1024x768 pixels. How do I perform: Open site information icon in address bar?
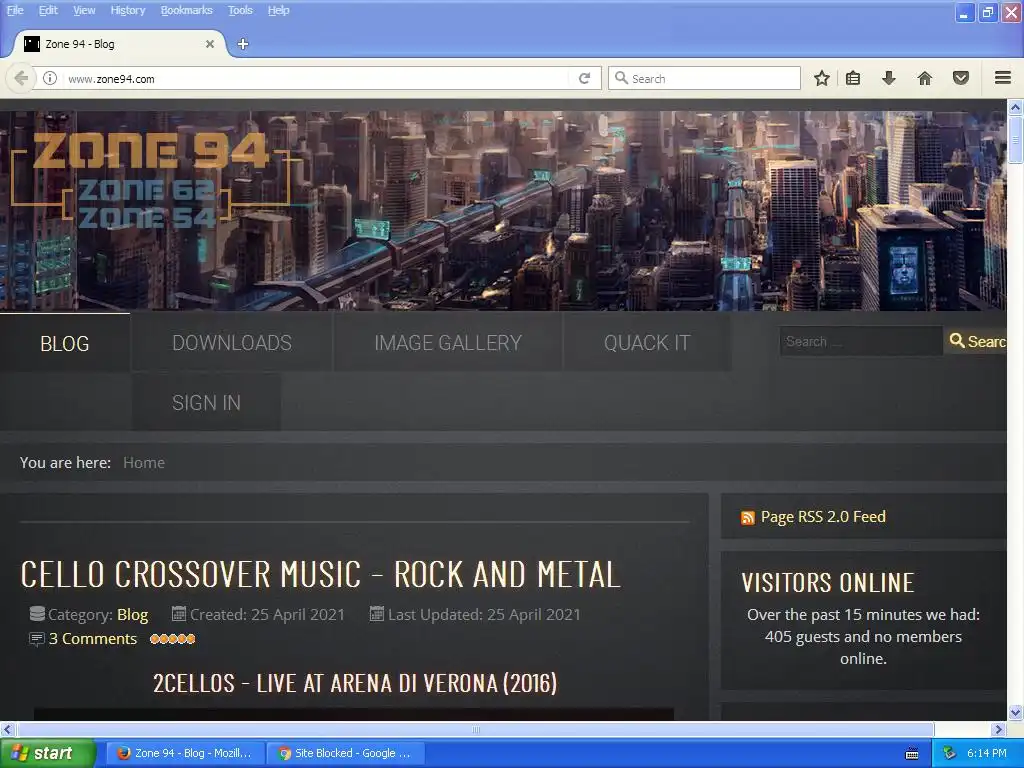50,78
